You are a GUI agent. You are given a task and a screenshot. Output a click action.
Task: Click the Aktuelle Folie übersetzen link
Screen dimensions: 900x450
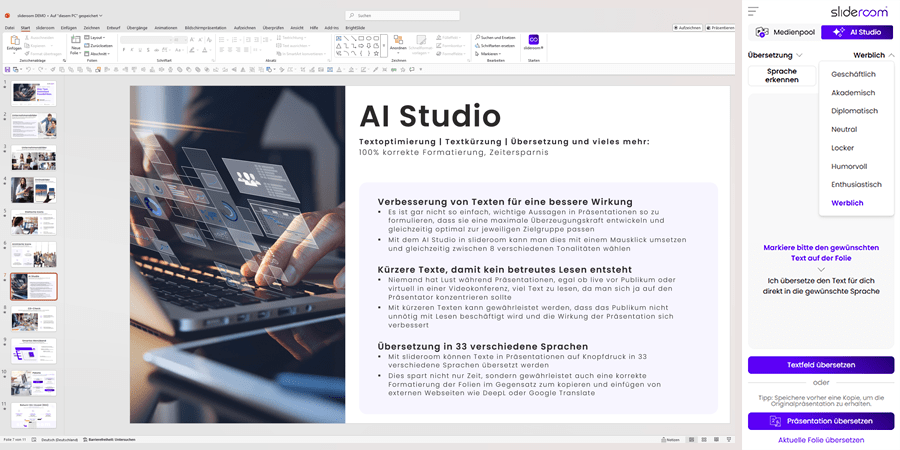pos(821,440)
